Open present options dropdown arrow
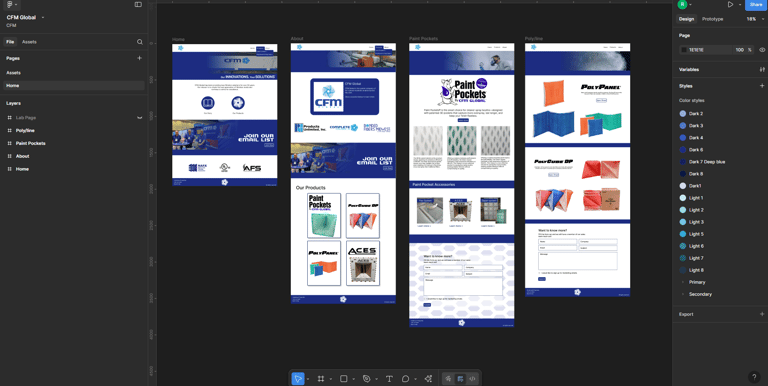Screen dimensions: 768x386 coord(740,4)
